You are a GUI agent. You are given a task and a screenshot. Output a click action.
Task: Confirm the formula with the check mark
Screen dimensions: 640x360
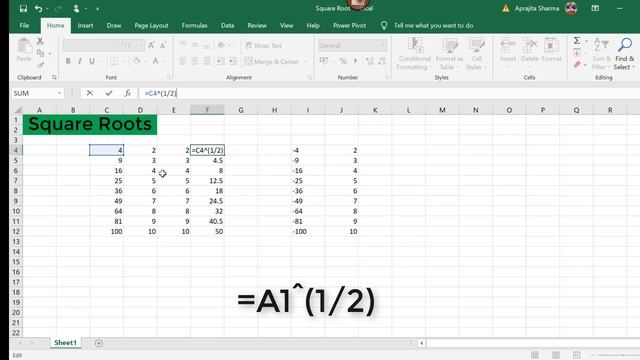[109, 93]
